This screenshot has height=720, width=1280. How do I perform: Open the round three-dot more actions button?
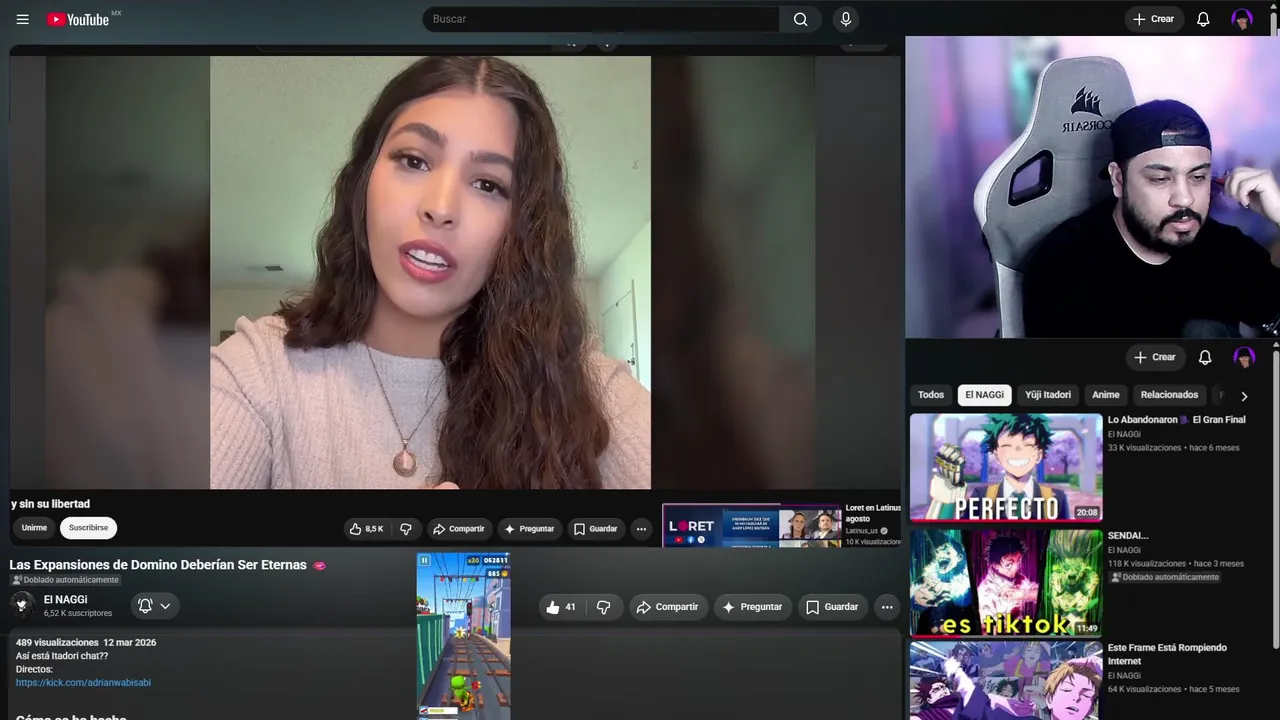[887, 607]
